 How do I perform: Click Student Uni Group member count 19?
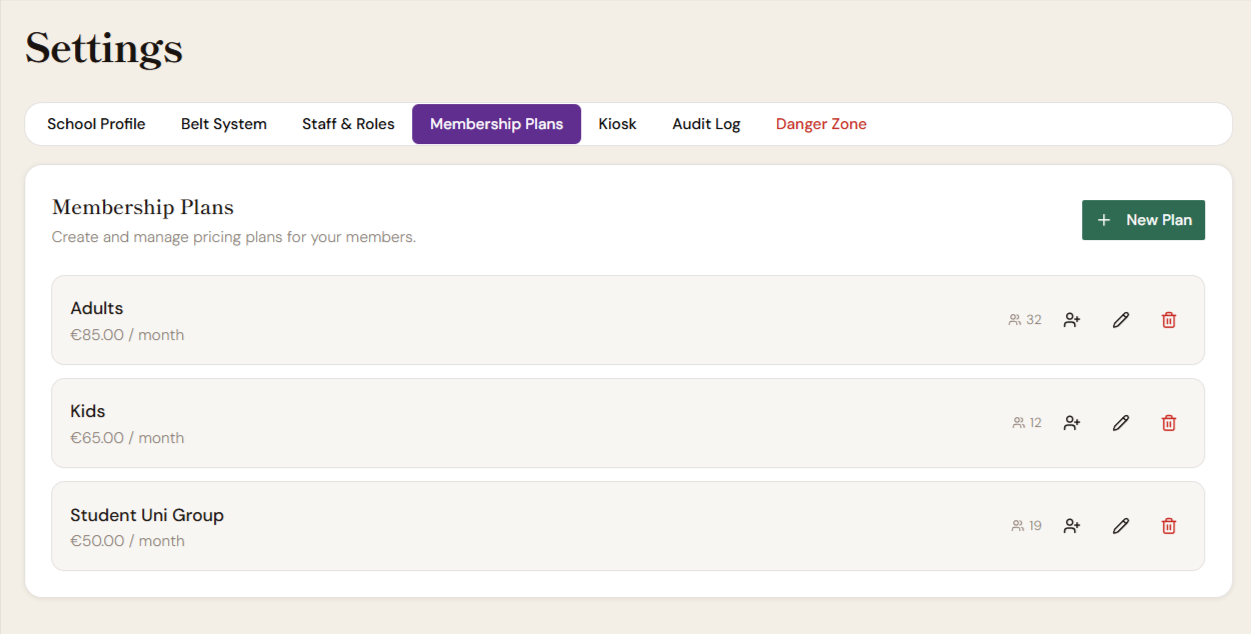click(x=1027, y=526)
